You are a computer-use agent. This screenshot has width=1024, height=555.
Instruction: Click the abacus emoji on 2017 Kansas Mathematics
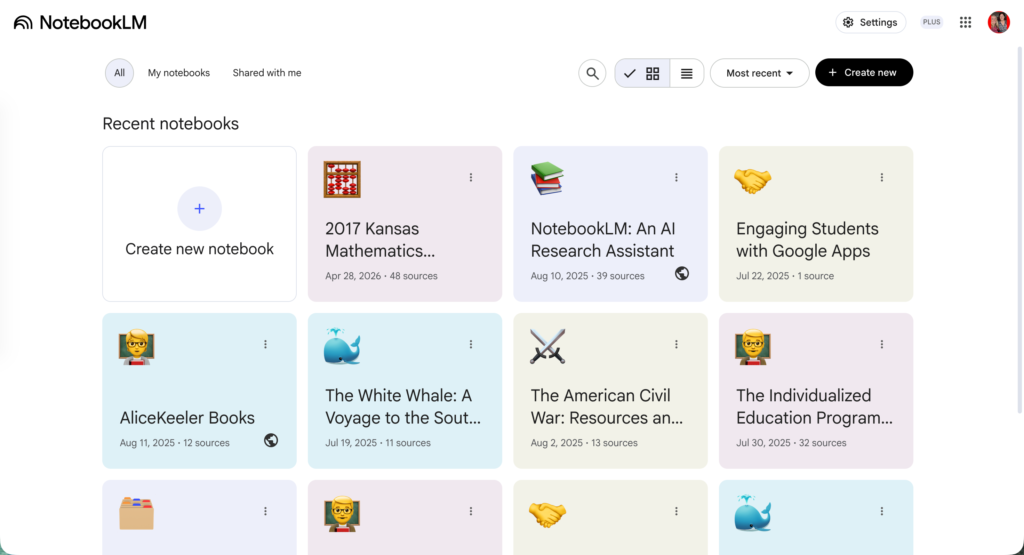coord(342,179)
